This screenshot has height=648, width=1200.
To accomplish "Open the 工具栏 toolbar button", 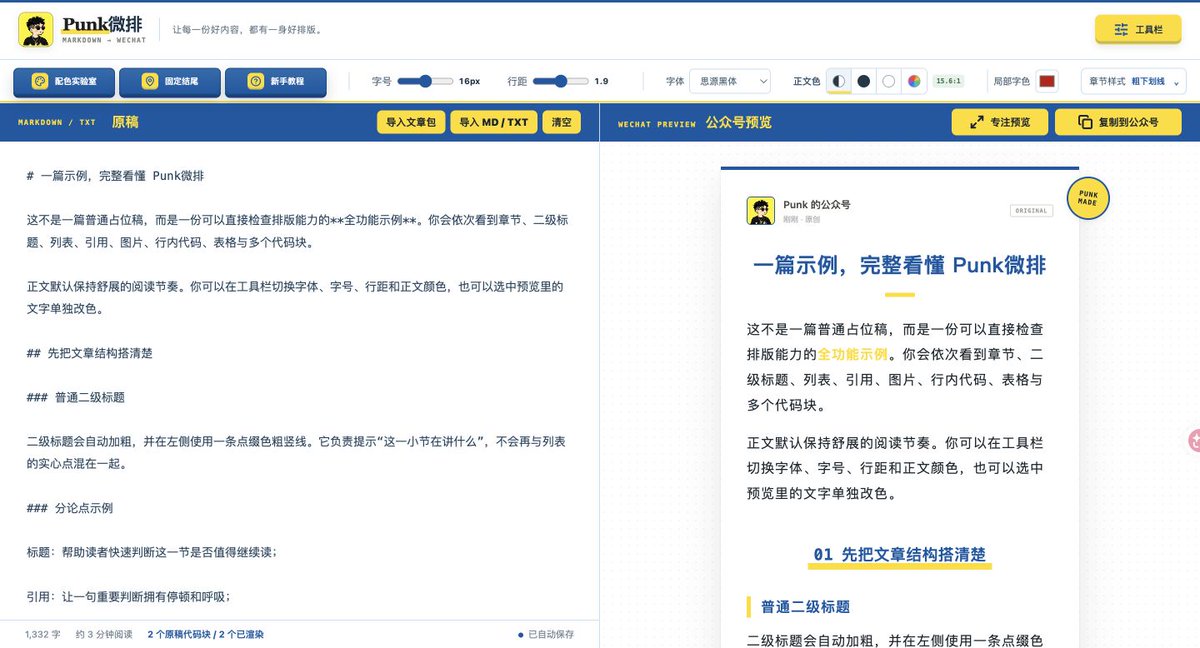I will (1138, 29).
